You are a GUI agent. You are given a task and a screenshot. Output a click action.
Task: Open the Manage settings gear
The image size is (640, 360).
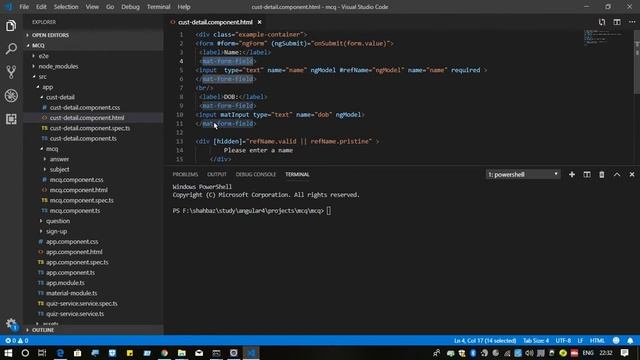coord(11,324)
